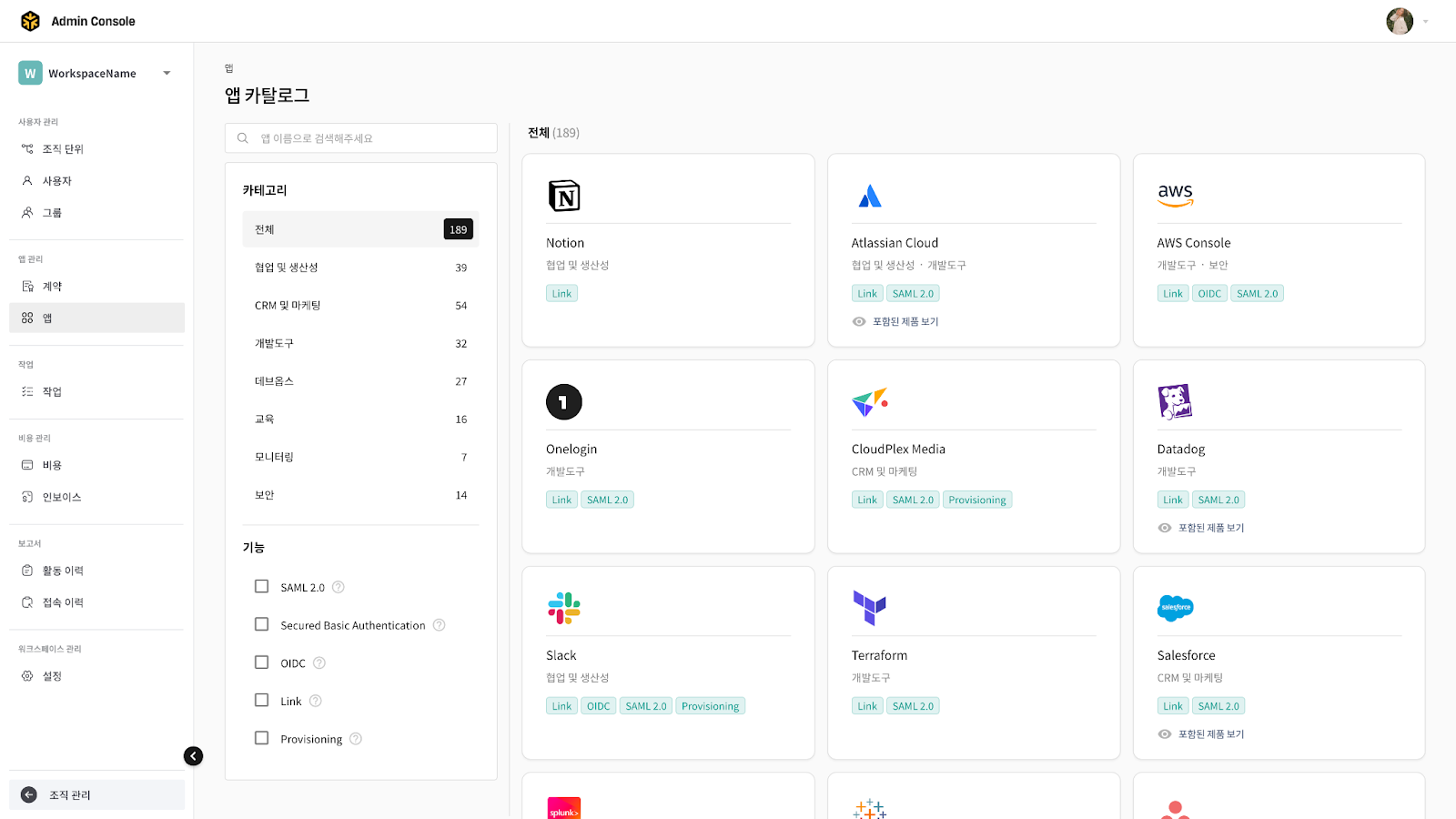
Task: Open 계약 in the sidebar
Action: [96, 286]
